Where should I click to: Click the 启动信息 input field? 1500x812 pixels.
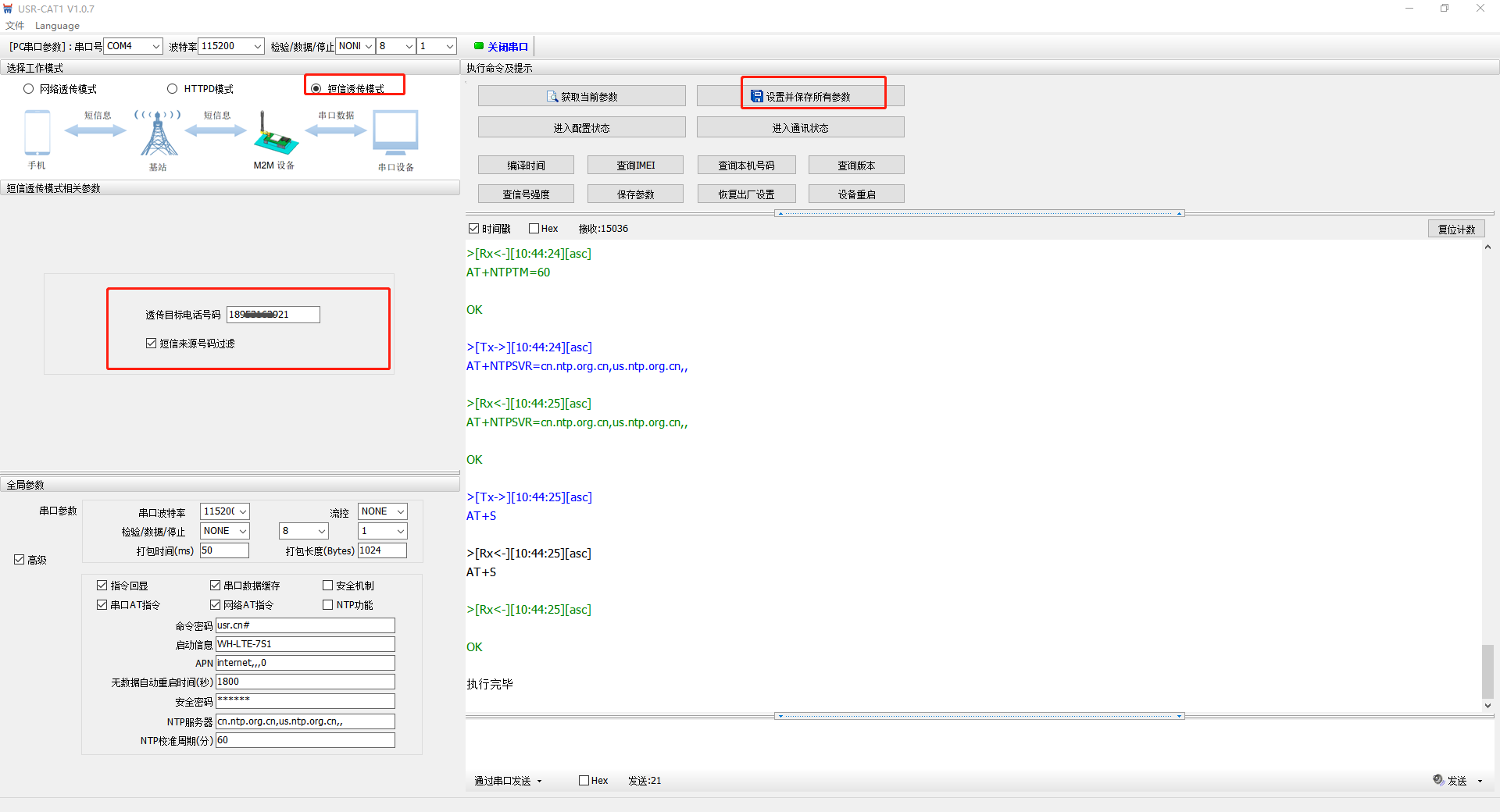click(x=305, y=644)
